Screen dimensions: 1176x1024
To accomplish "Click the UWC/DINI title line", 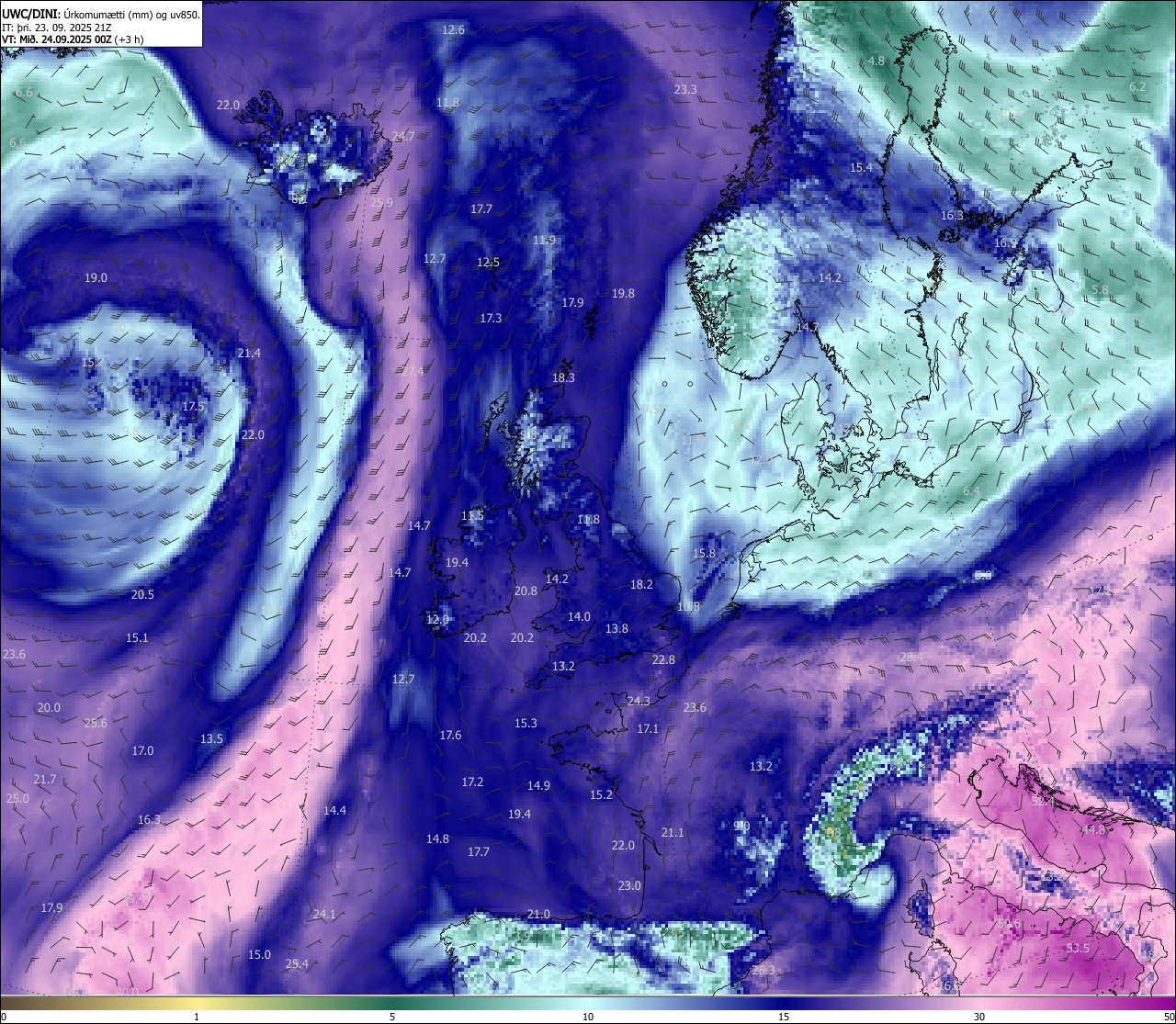I will (x=100, y=15).
